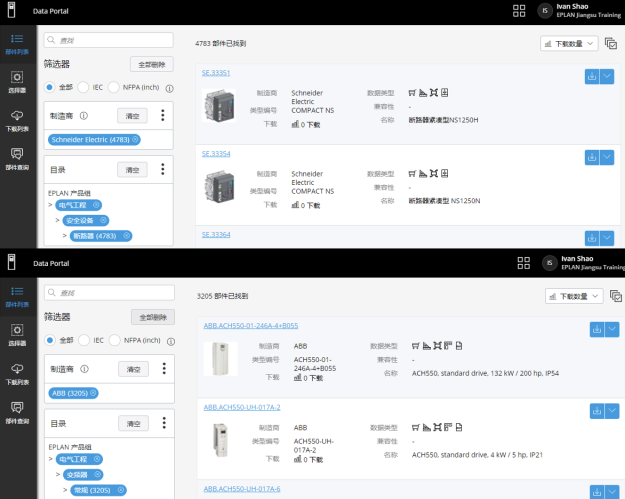Image resolution: width=625 pixels, height=499 pixels.
Task: Open the apps grid icon beside the 4783 results header
Action: pos(518,11)
